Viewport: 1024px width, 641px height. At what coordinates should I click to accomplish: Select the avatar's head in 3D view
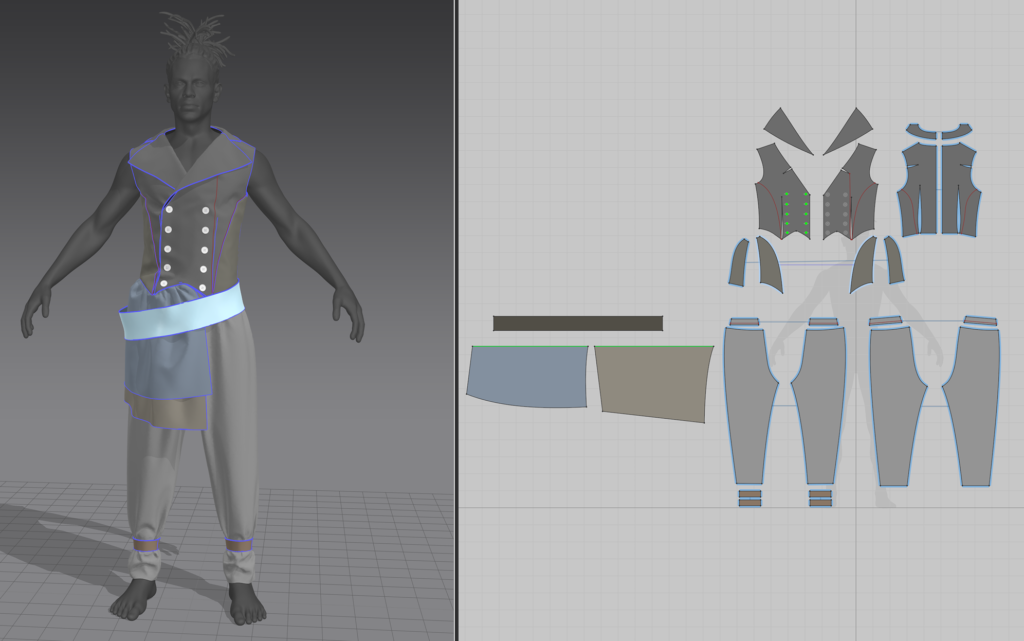pyautogui.click(x=191, y=88)
